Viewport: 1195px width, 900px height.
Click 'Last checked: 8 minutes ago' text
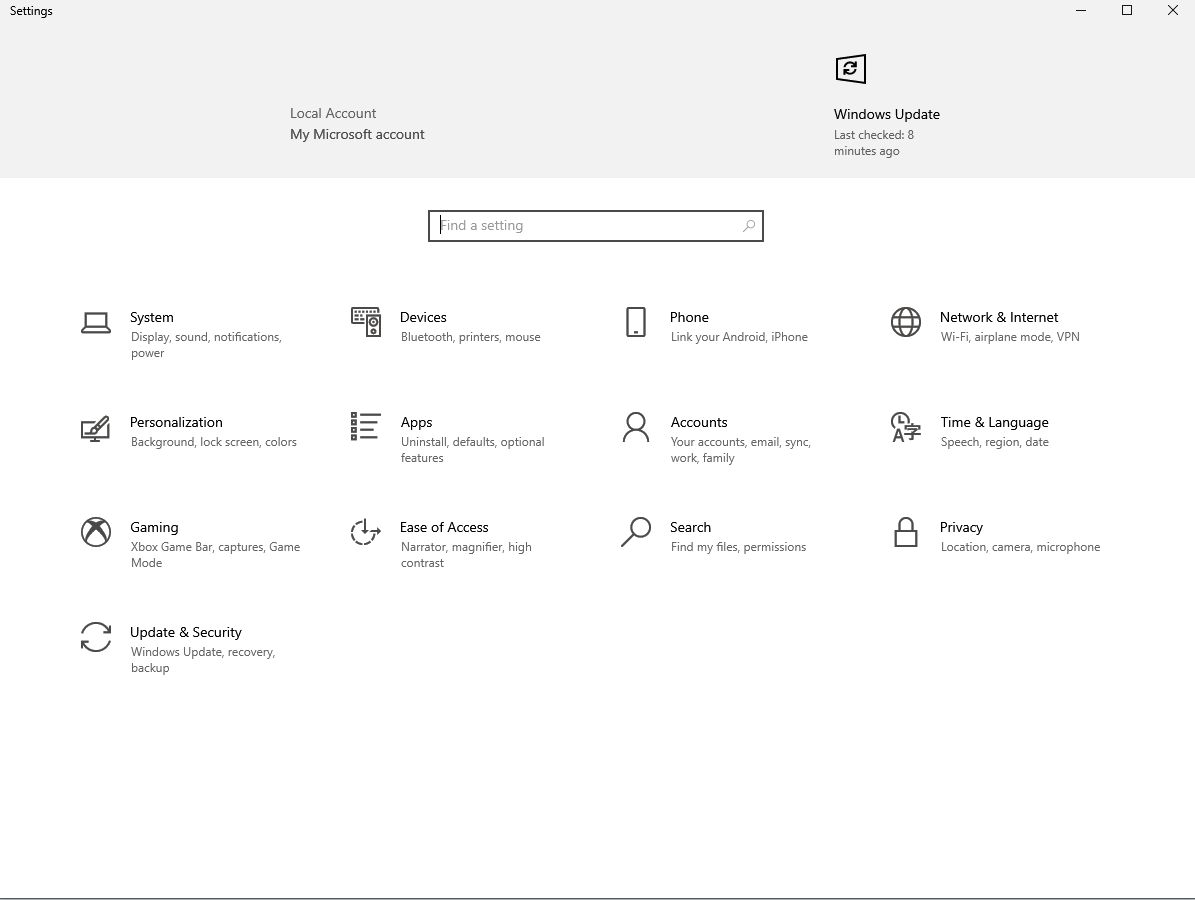873,143
